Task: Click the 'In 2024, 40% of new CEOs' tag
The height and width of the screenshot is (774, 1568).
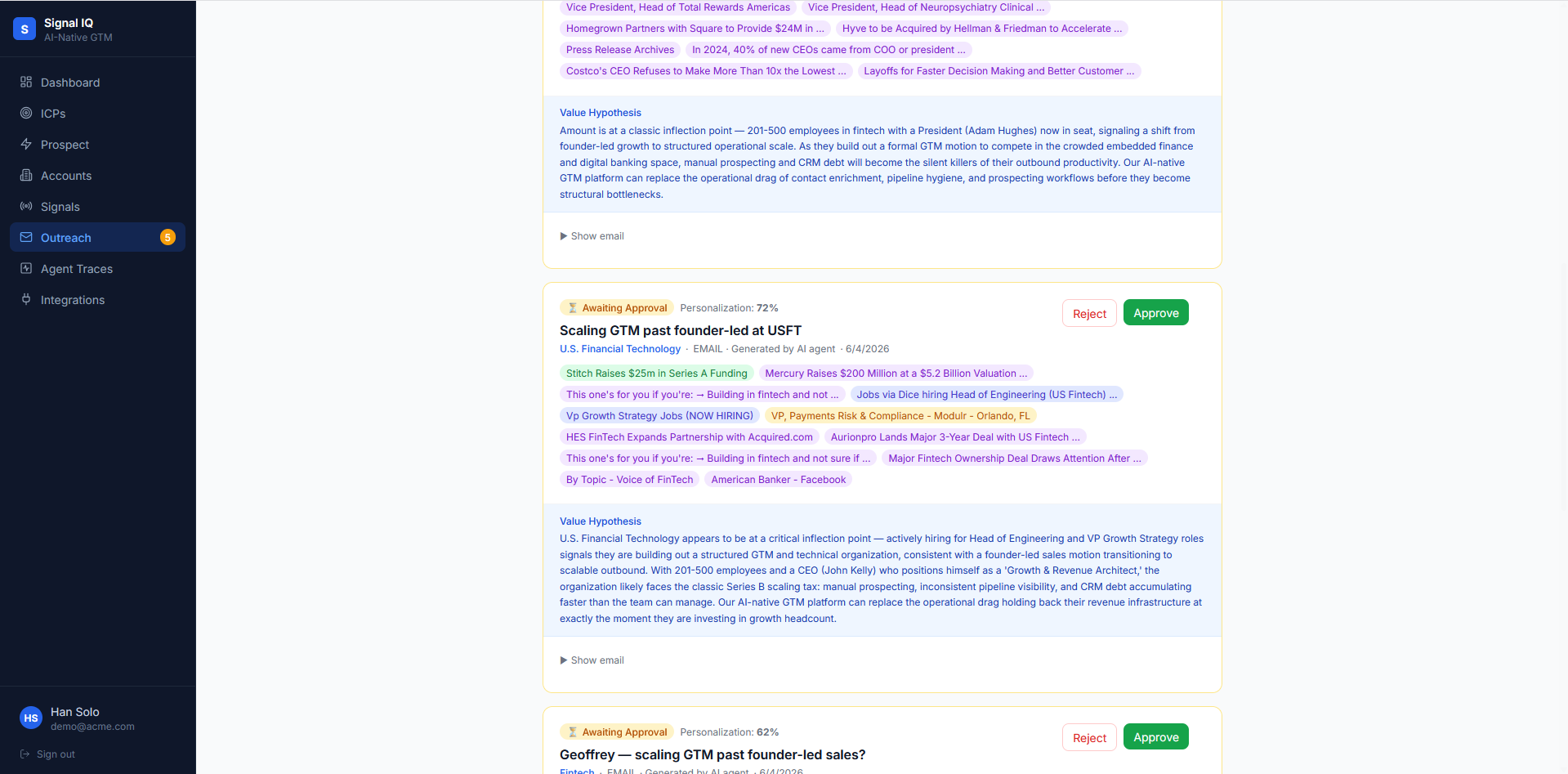Action: click(x=829, y=50)
